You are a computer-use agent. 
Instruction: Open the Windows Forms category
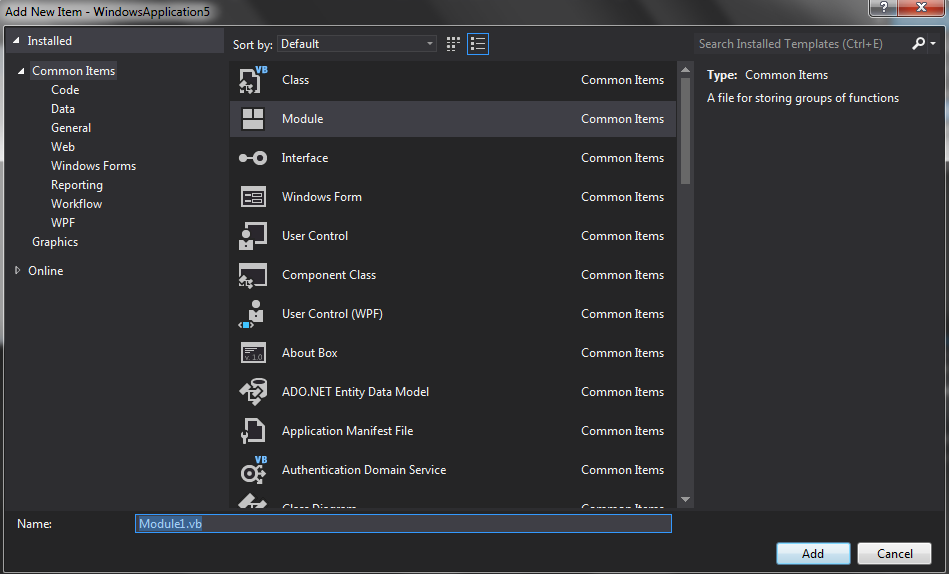[93, 166]
